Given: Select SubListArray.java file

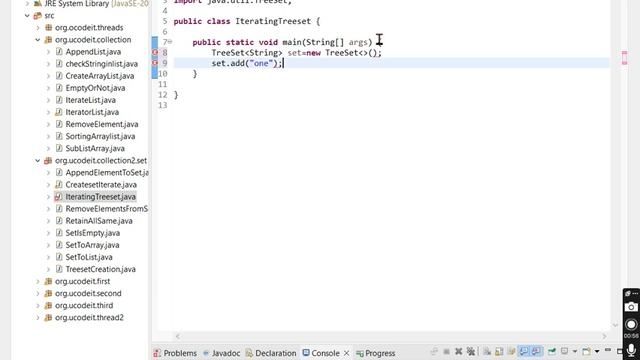Looking at the screenshot, I should [x=95, y=149].
